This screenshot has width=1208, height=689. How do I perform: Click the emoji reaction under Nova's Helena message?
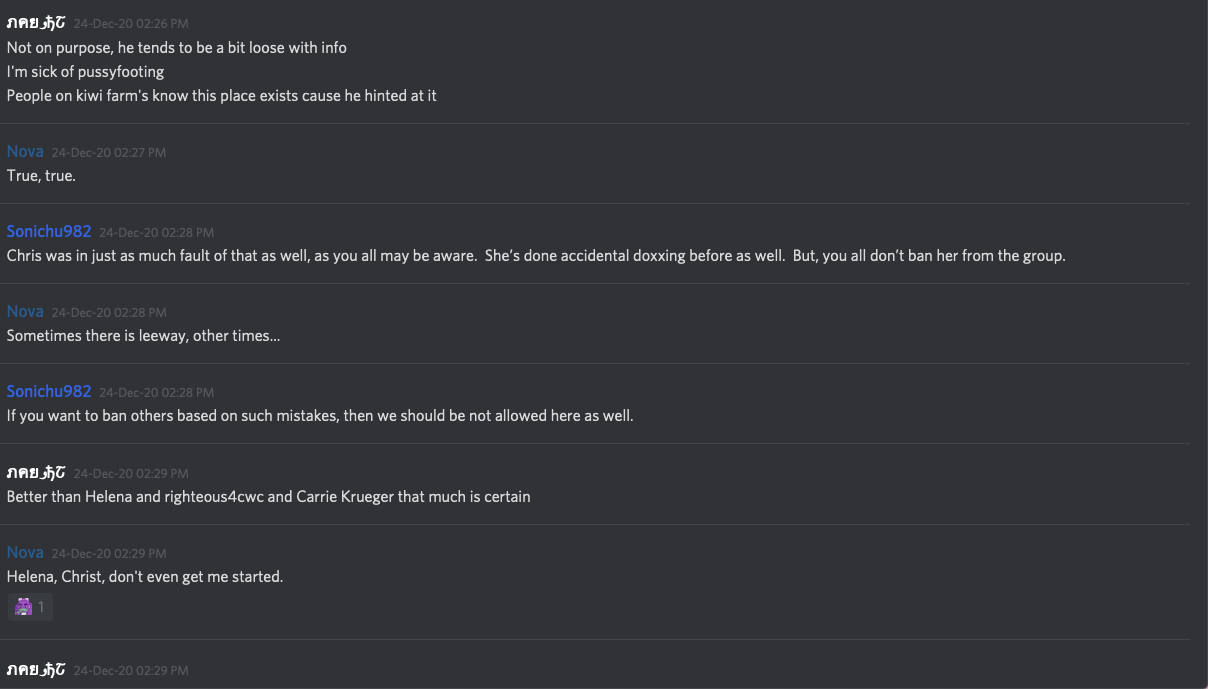24,606
